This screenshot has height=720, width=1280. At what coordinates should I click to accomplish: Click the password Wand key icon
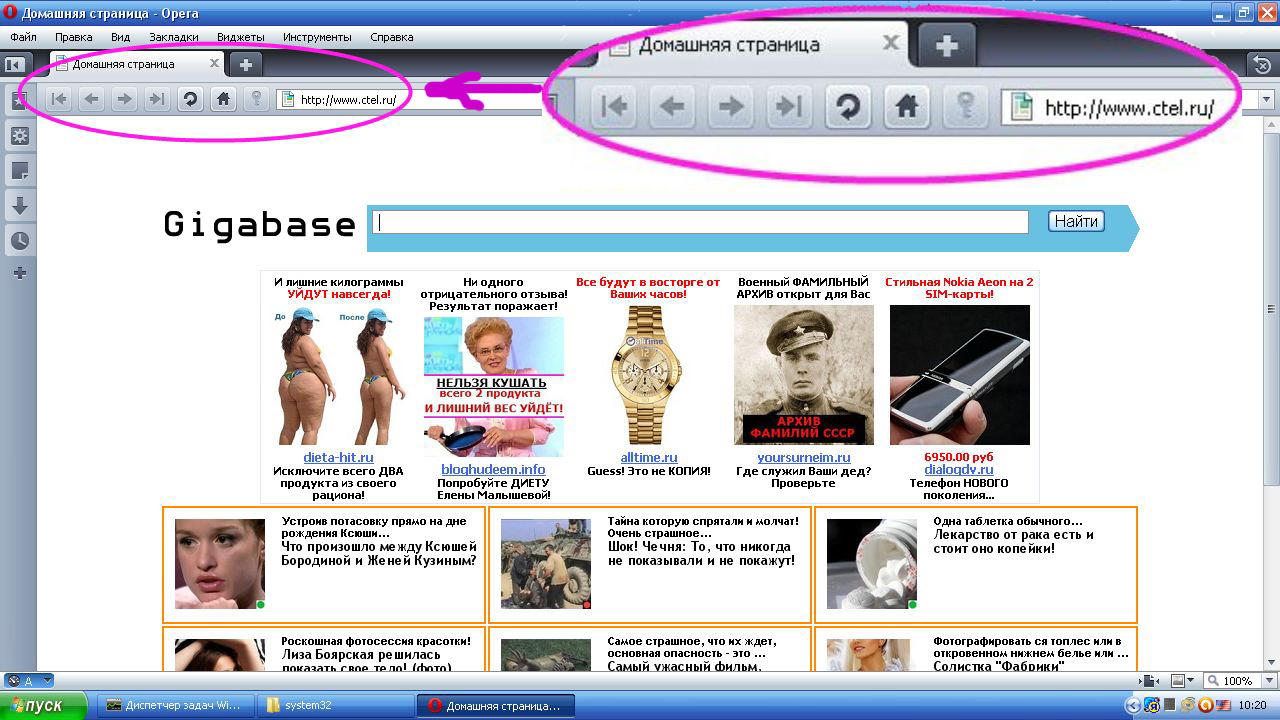[257, 99]
